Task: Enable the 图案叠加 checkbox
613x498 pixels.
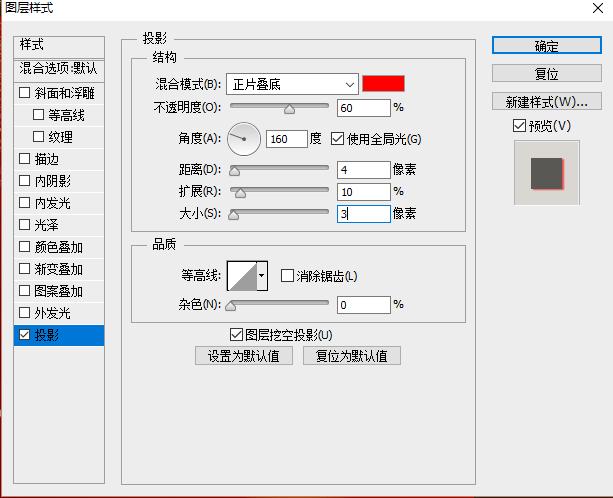Action: click(x=25, y=290)
